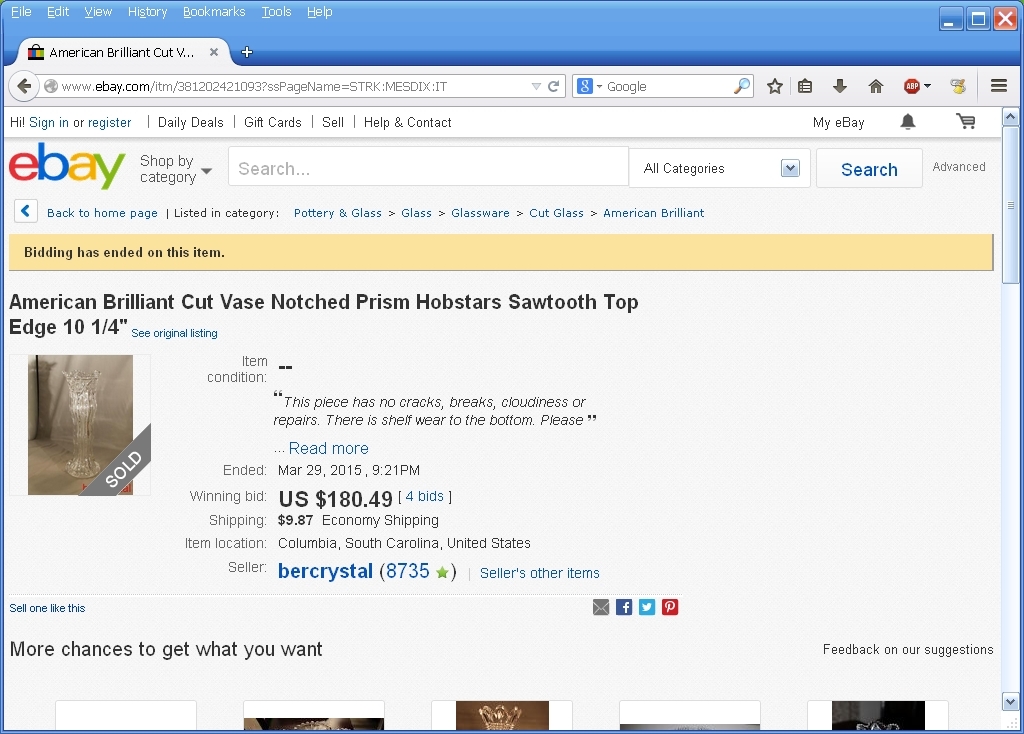Open the shopping cart icon
The width and height of the screenshot is (1024, 734).
click(x=965, y=122)
